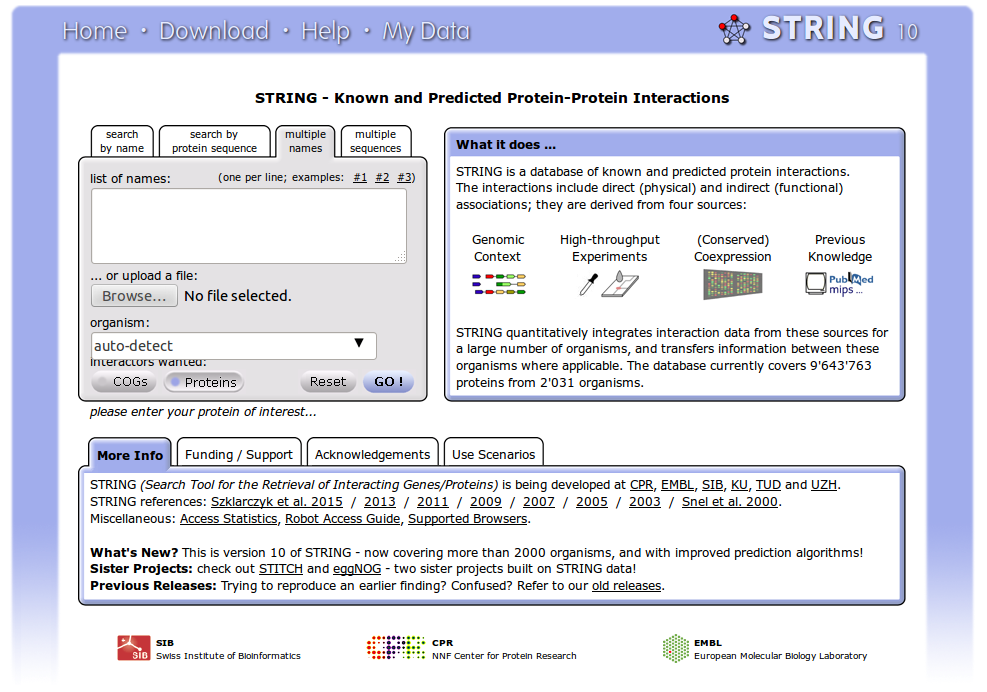
Task: Open Szklarczyk et al. 2015 reference
Action: point(277,502)
